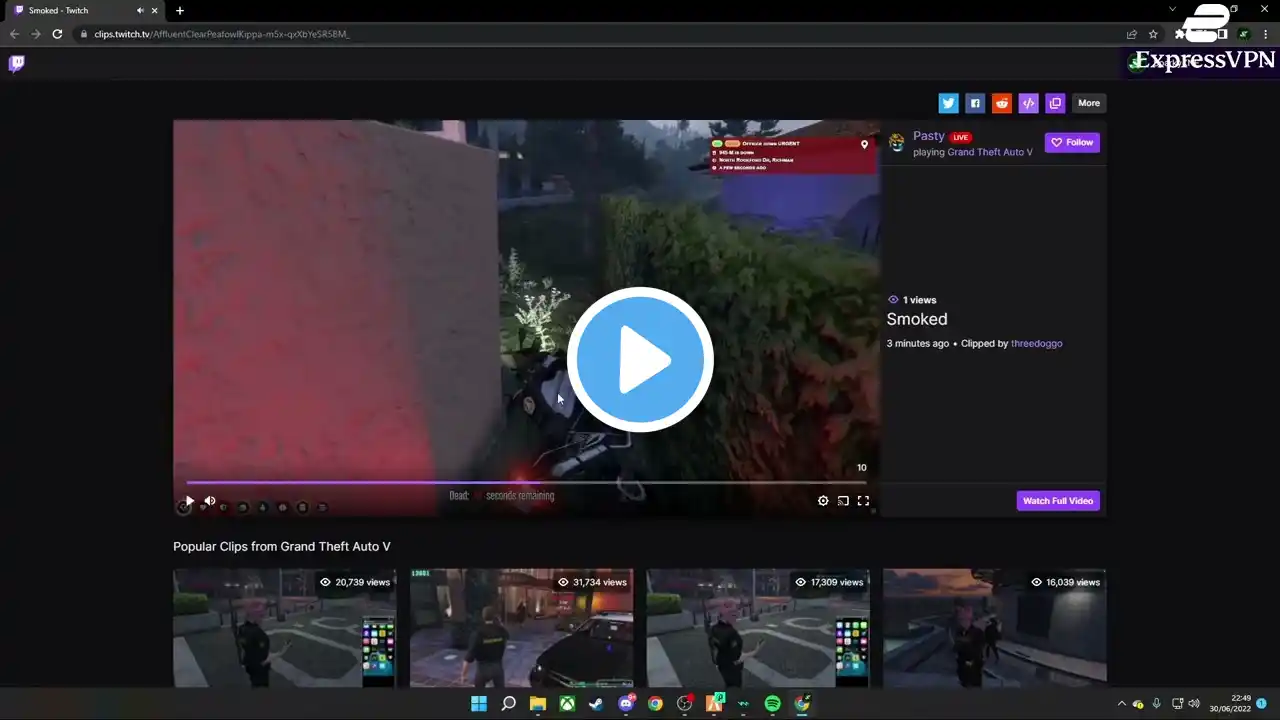Show hidden system tray icons
Screen dimensions: 1280x720
coord(1121,704)
